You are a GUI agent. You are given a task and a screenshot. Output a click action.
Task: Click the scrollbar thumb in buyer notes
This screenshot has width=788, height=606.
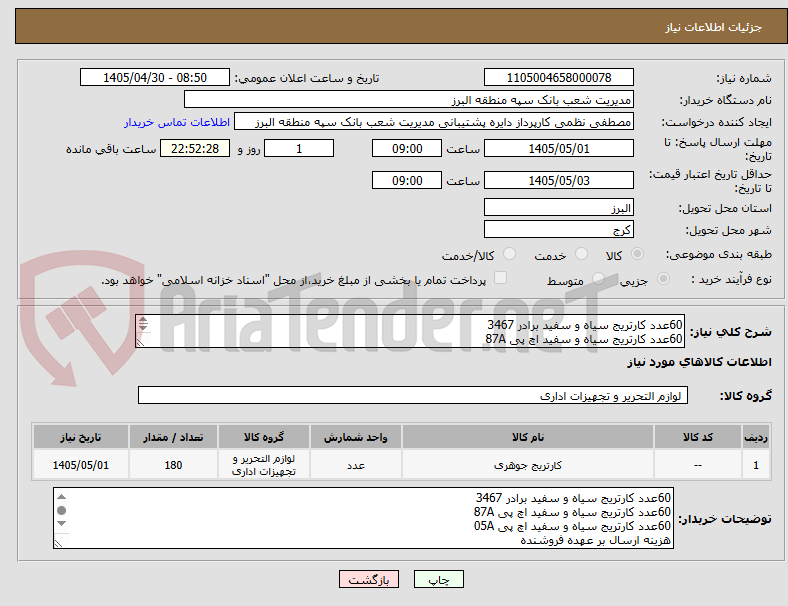[61, 511]
